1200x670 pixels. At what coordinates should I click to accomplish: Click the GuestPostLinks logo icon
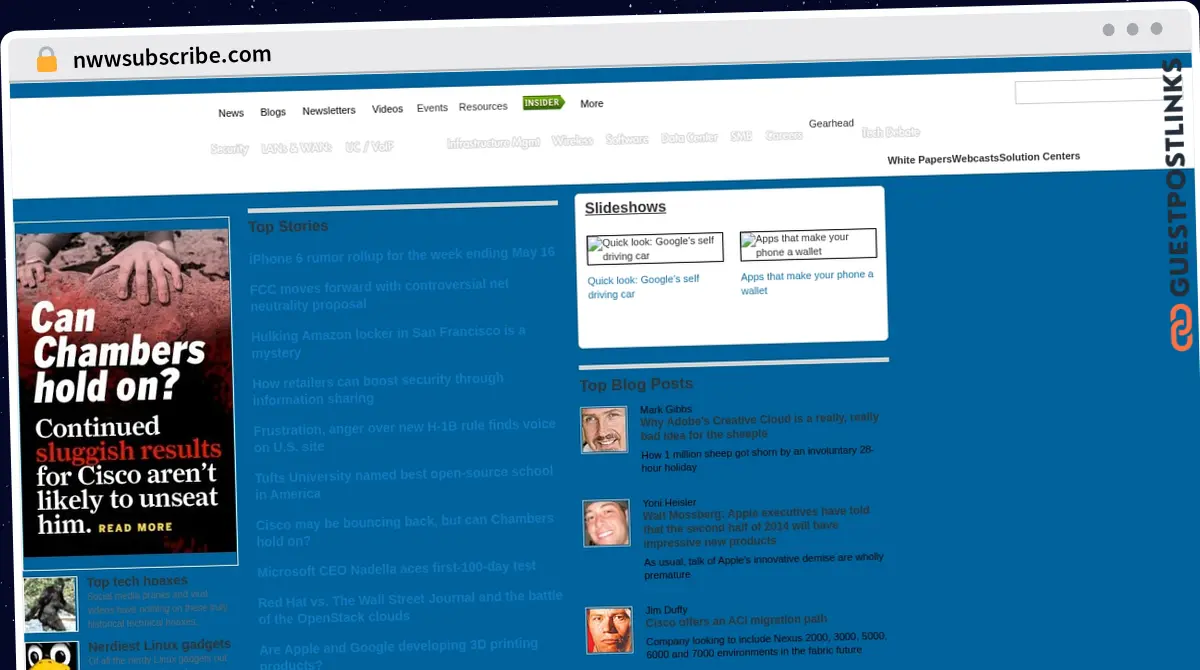(1183, 329)
